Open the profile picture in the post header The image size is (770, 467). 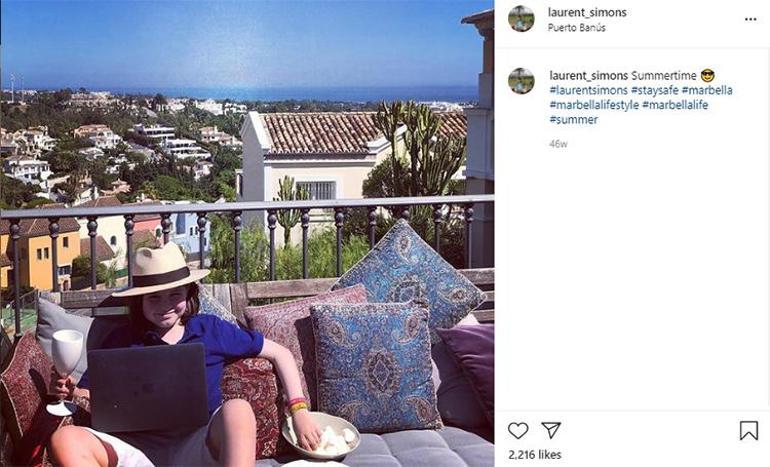point(521,19)
